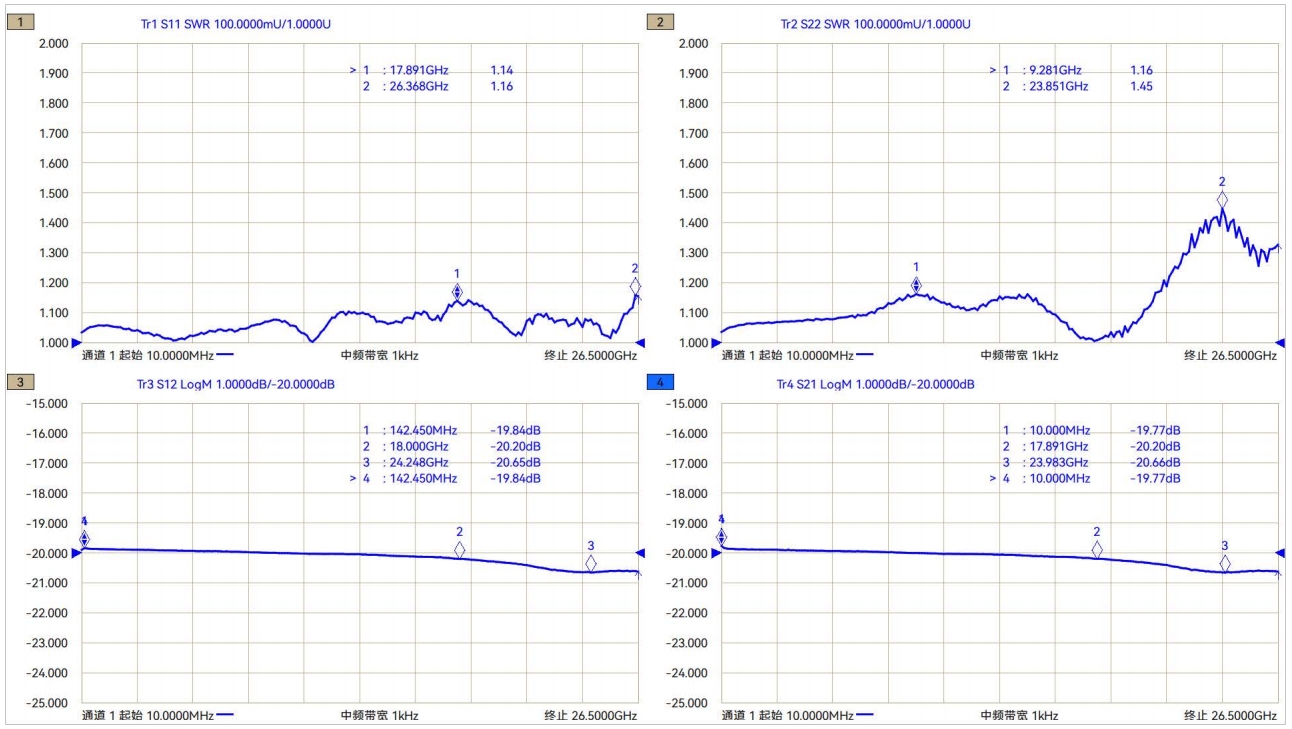Select the Tr1 S11 SWR trace title

[235, 24]
